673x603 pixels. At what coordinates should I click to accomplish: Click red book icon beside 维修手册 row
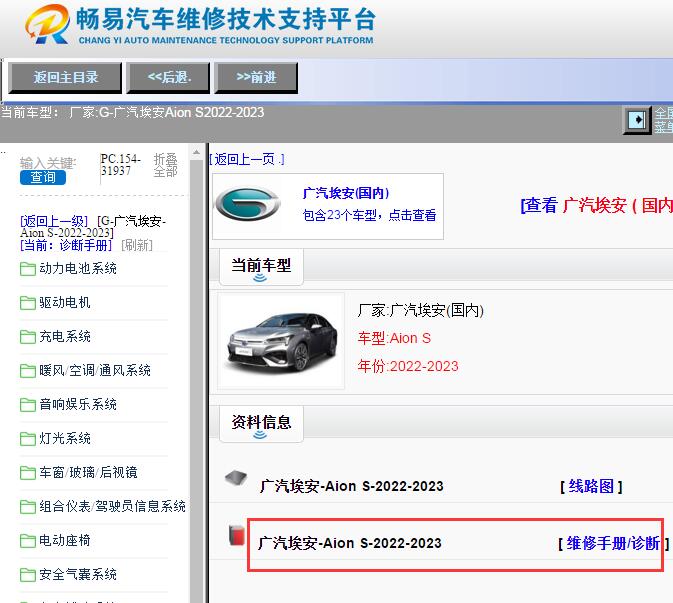236,536
